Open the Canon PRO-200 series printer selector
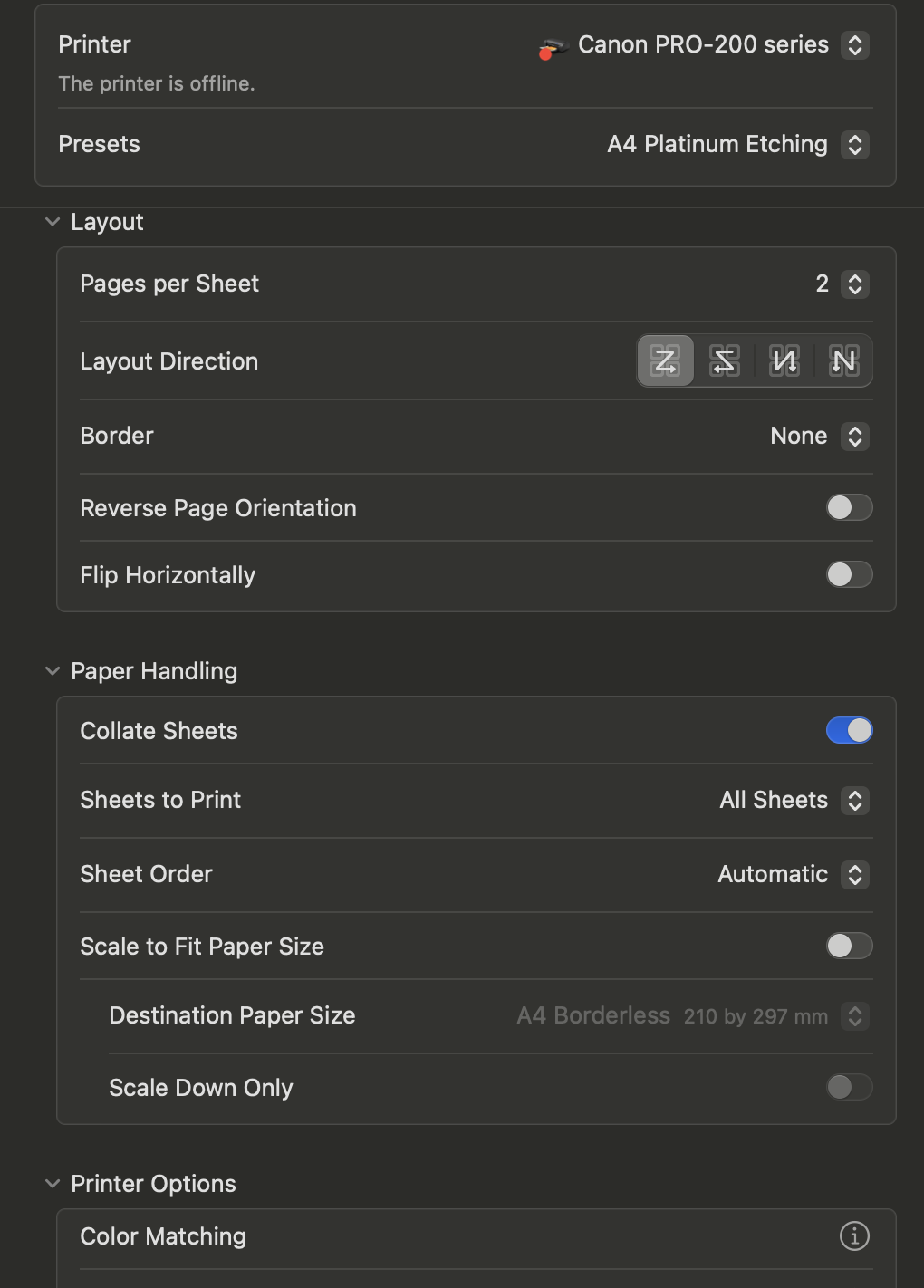The height and width of the screenshot is (1288, 924). [703, 45]
